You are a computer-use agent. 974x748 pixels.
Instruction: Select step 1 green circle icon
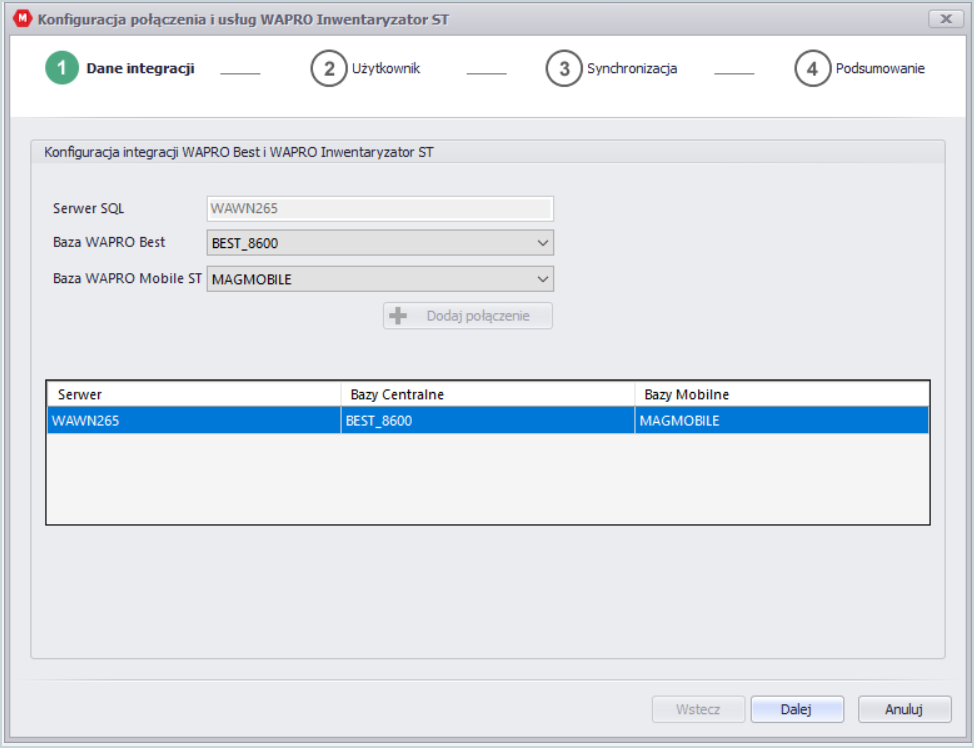click(61, 68)
